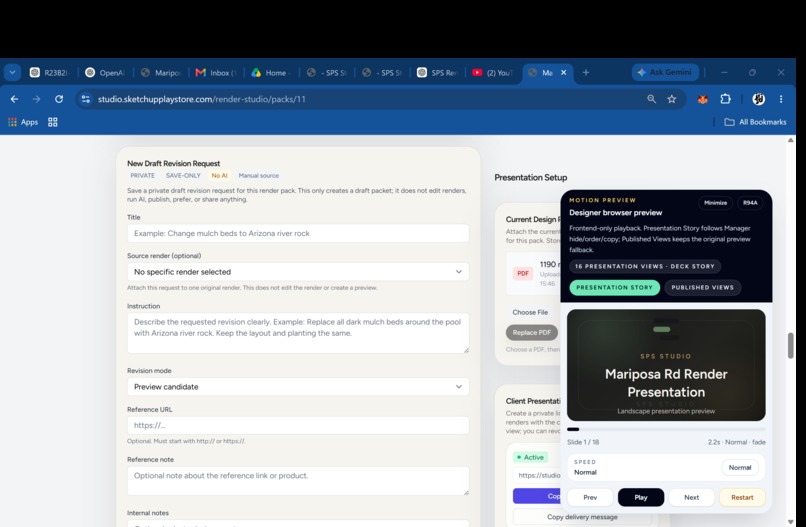Screen dimensions: 806x527
Task: Click the R94A badge
Action: coord(750,203)
